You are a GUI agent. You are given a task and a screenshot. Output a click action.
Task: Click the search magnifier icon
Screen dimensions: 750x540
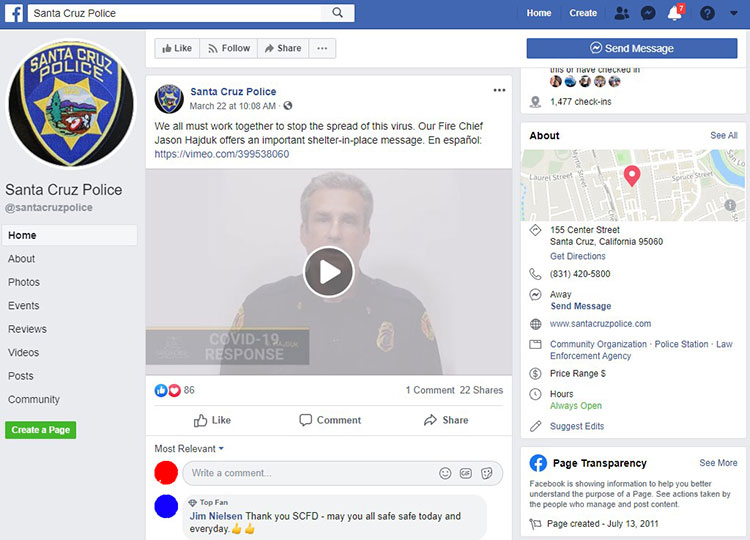point(338,13)
